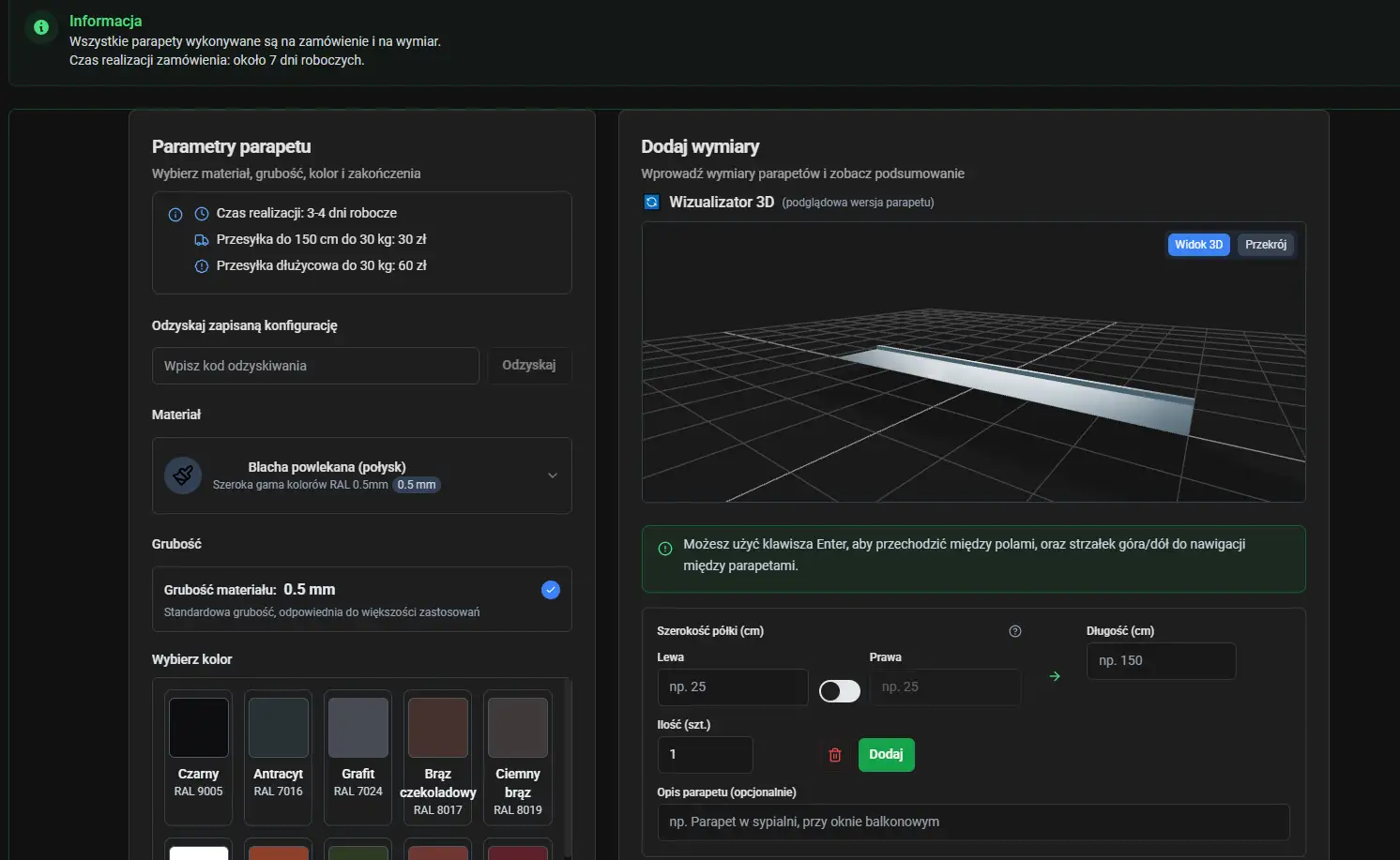Click the truck icon beside Przesyłka
Screen dimensions: 1400x860
[x=202, y=240]
